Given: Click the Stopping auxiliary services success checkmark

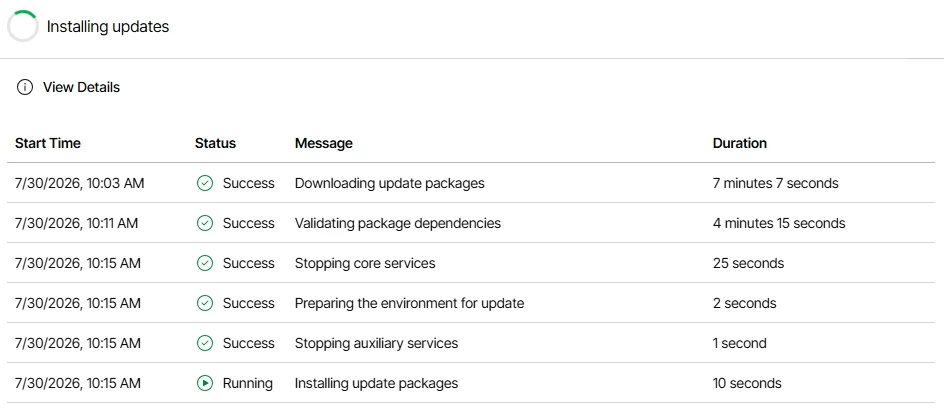Looking at the screenshot, I should (x=205, y=343).
